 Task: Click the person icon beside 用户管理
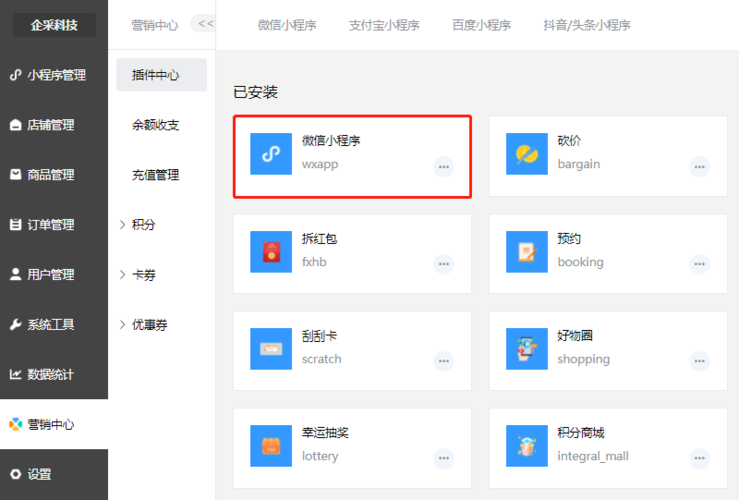[16, 274]
